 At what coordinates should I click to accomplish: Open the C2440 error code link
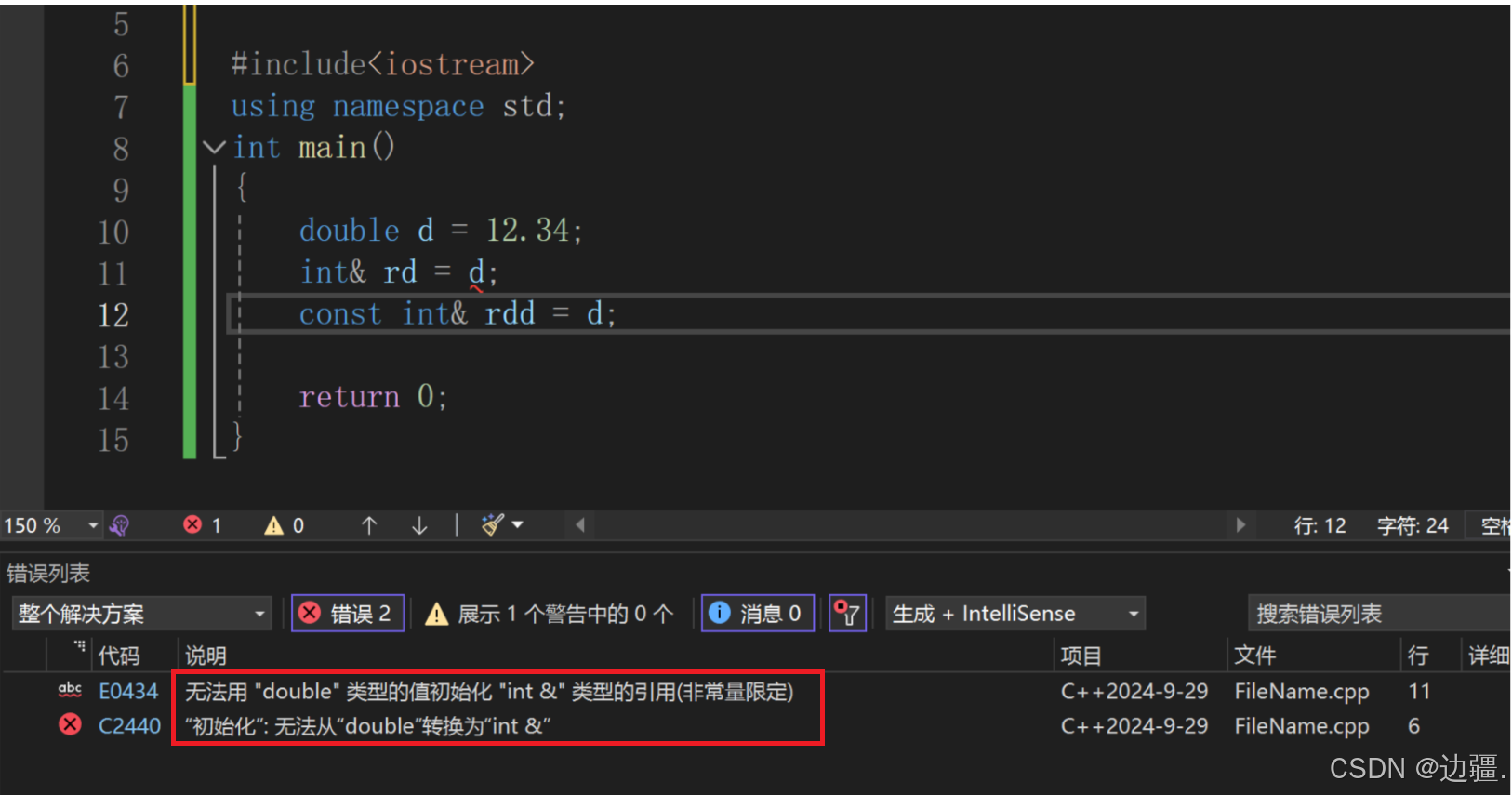tap(129, 726)
